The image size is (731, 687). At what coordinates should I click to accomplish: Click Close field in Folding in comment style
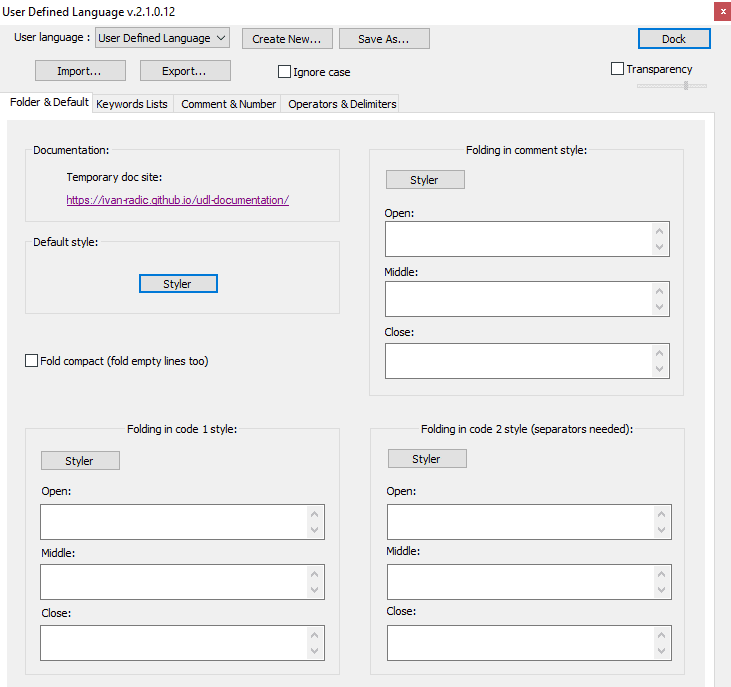tap(527, 361)
